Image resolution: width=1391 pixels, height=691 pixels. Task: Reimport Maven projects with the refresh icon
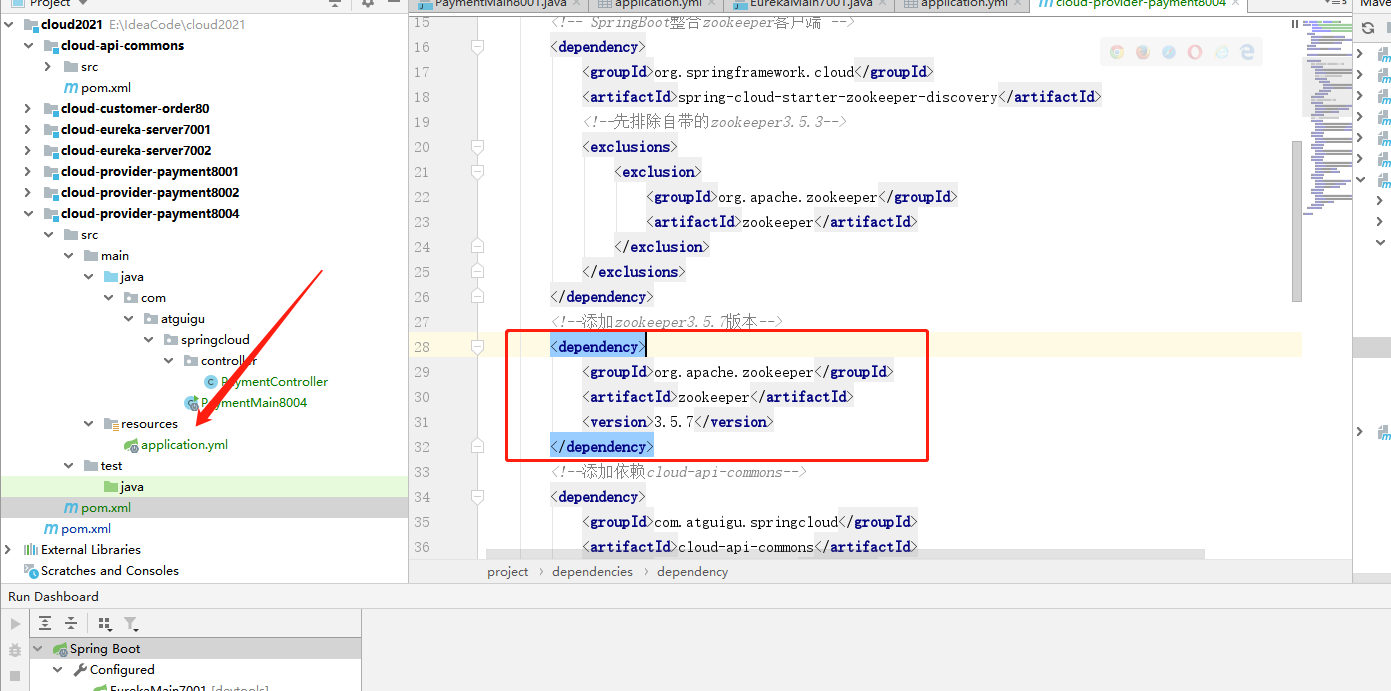click(x=1367, y=27)
